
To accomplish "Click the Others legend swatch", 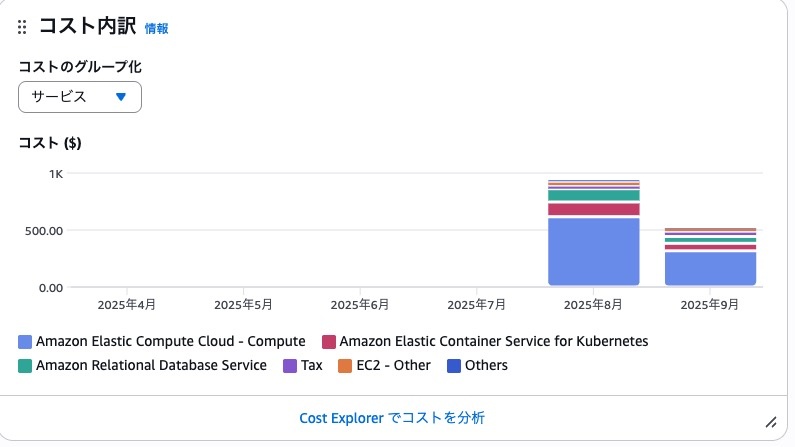I will 454,366.
